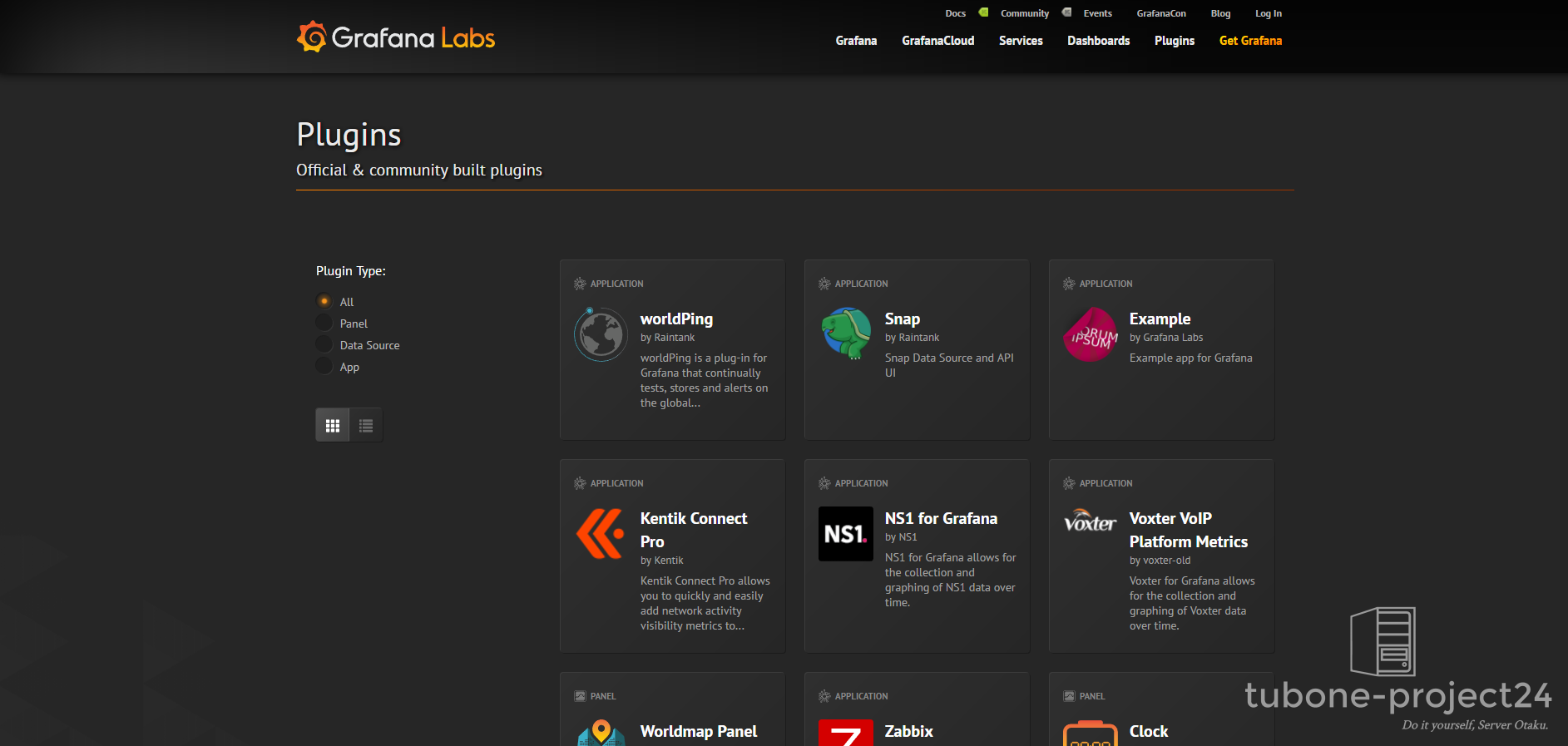This screenshot has width=1568, height=746.
Task: Filter plugins by Data Source type
Action: [x=324, y=345]
